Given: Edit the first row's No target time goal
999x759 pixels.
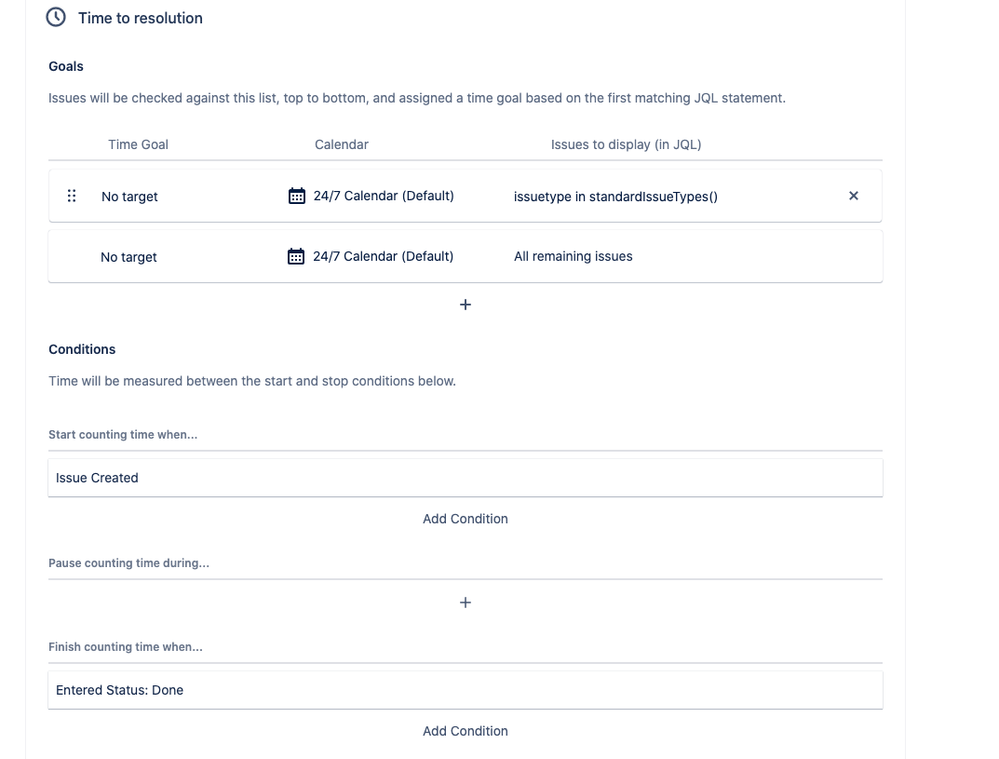Looking at the screenshot, I should pos(129,196).
